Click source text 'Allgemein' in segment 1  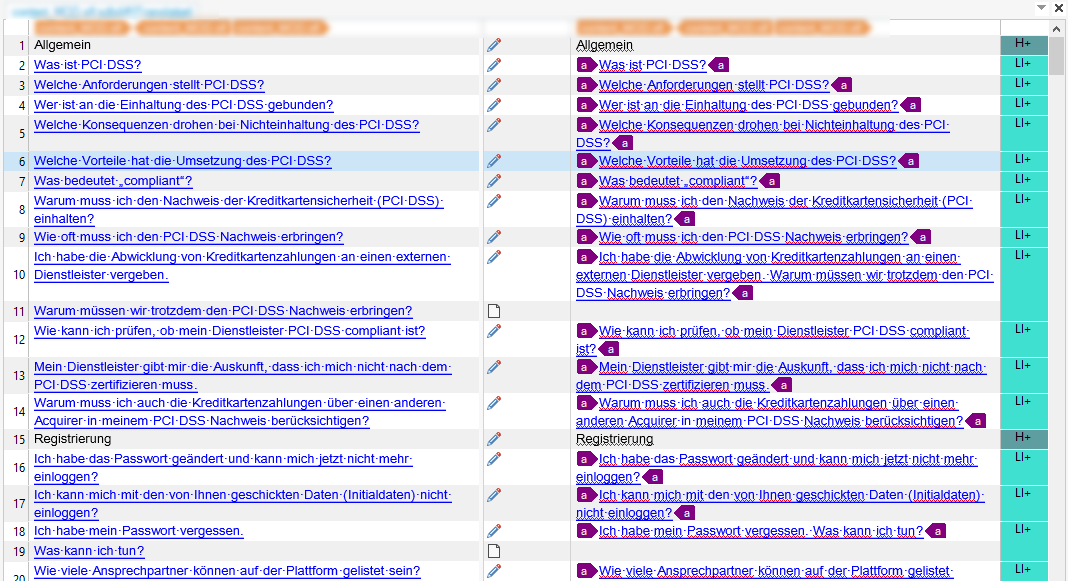(63, 45)
